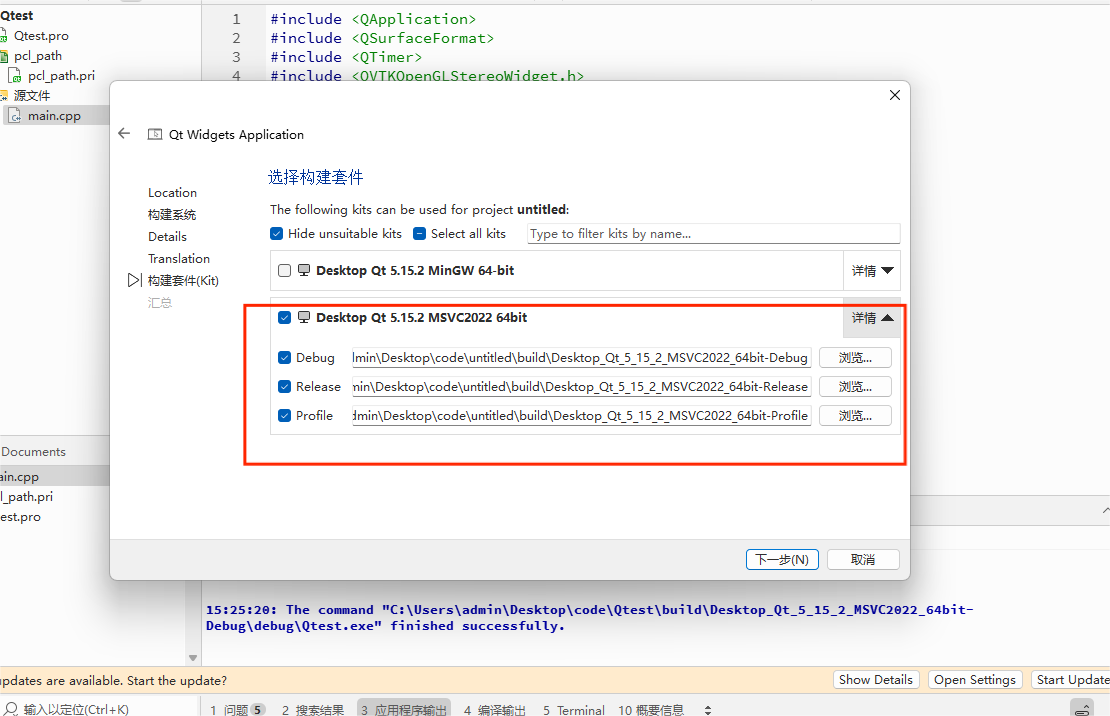Click the Qtest.pro file icon

point(4,35)
